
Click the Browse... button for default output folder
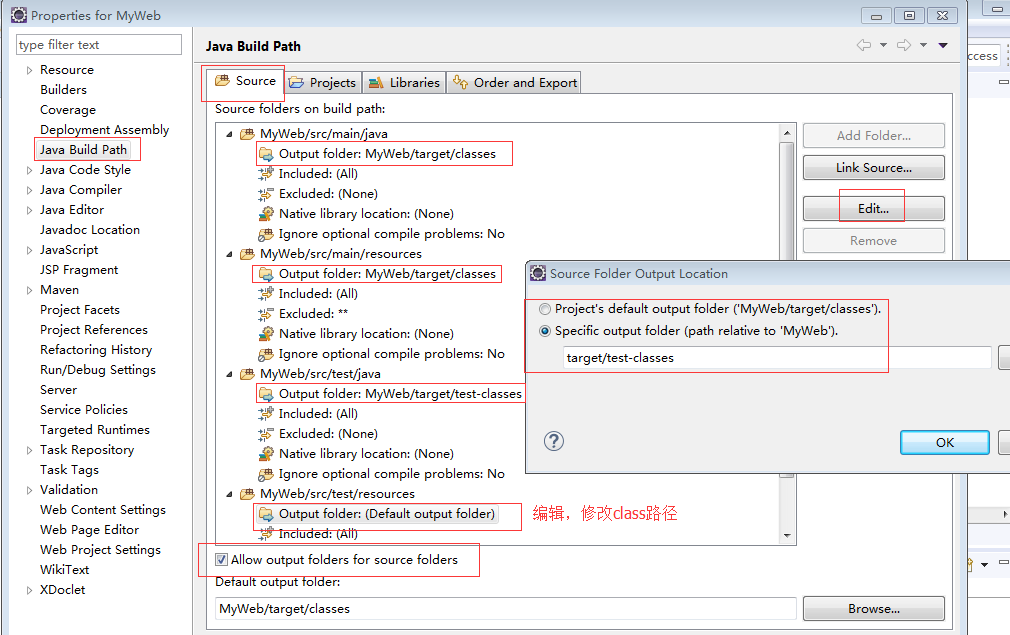pos(873,608)
